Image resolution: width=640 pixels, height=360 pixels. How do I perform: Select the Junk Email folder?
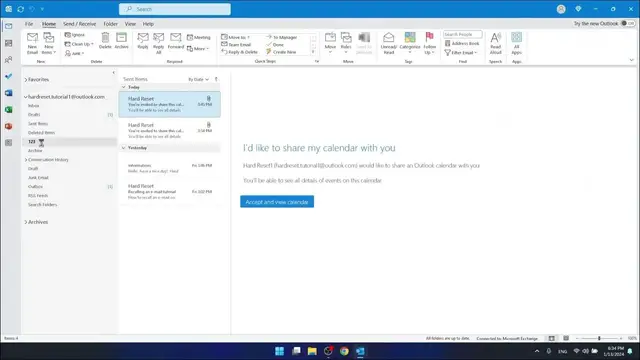coord(38,178)
